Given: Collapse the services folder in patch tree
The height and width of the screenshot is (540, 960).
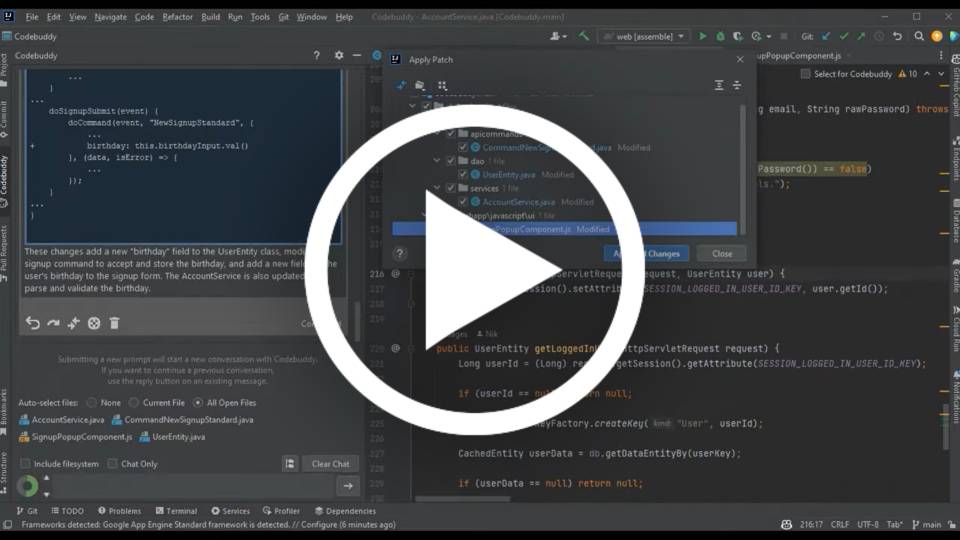Looking at the screenshot, I should (x=437, y=188).
